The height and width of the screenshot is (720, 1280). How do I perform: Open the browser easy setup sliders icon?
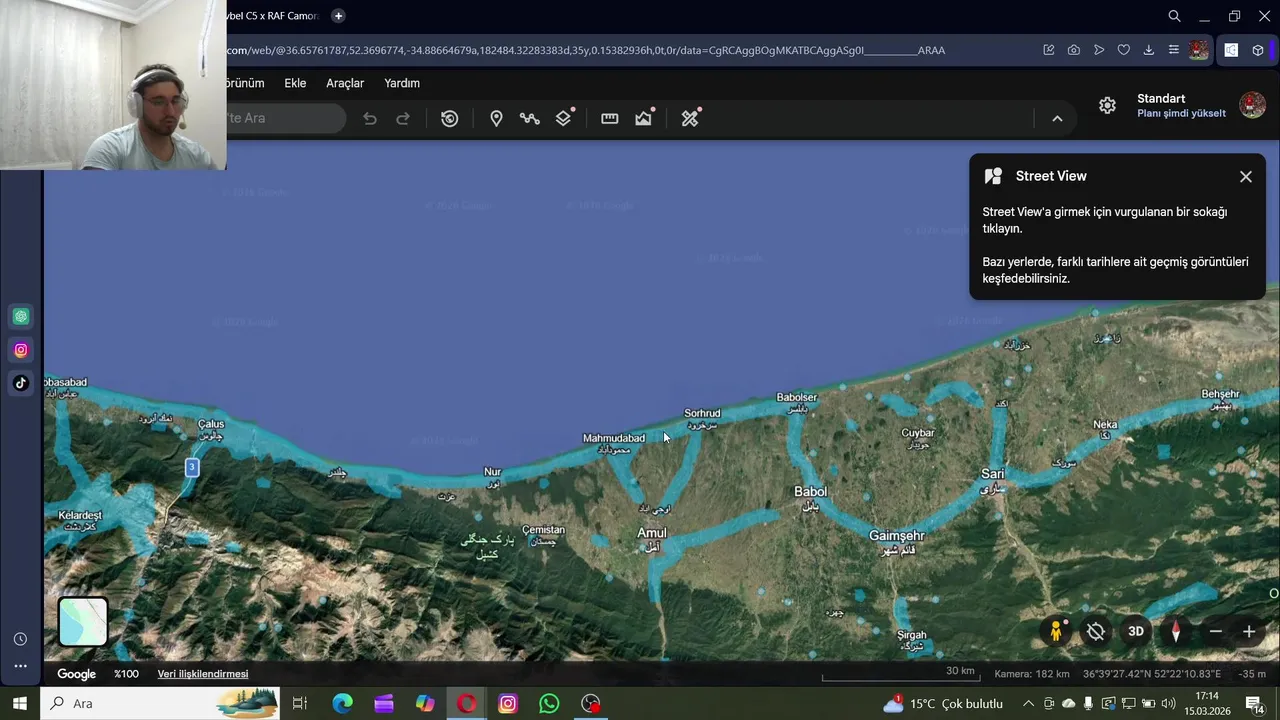coord(1174,50)
